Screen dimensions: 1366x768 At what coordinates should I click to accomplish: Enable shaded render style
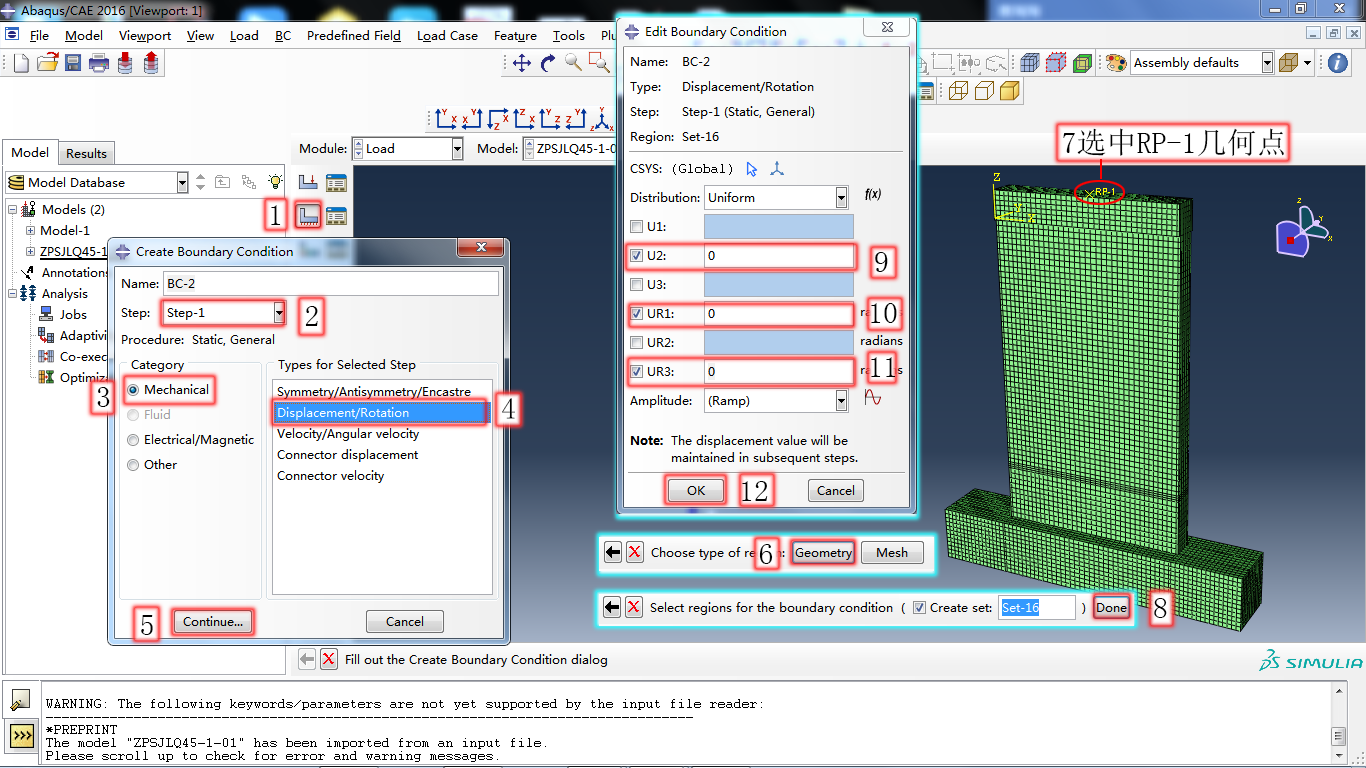[1010, 91]
